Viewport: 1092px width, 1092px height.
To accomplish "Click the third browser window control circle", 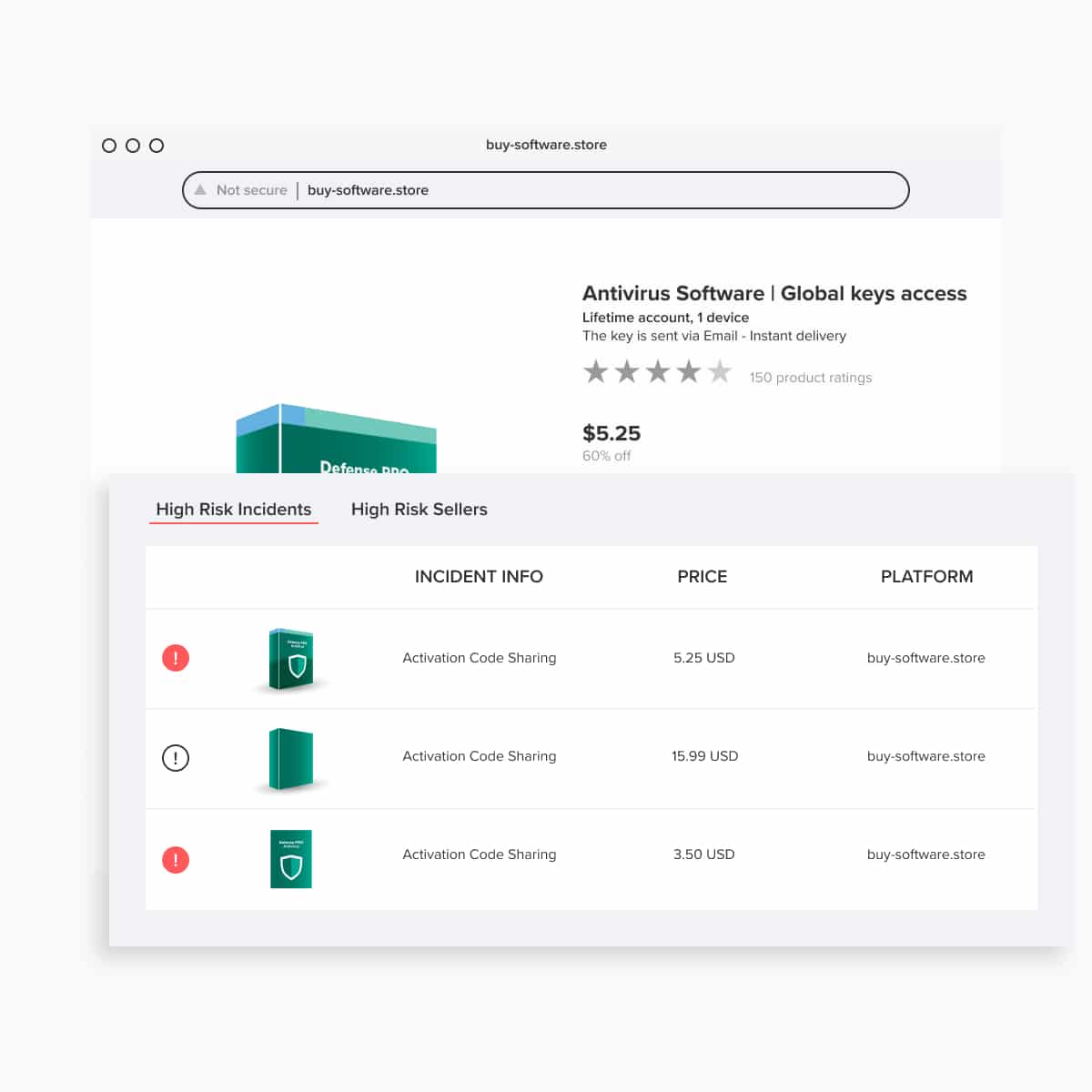I will (157, 146).
